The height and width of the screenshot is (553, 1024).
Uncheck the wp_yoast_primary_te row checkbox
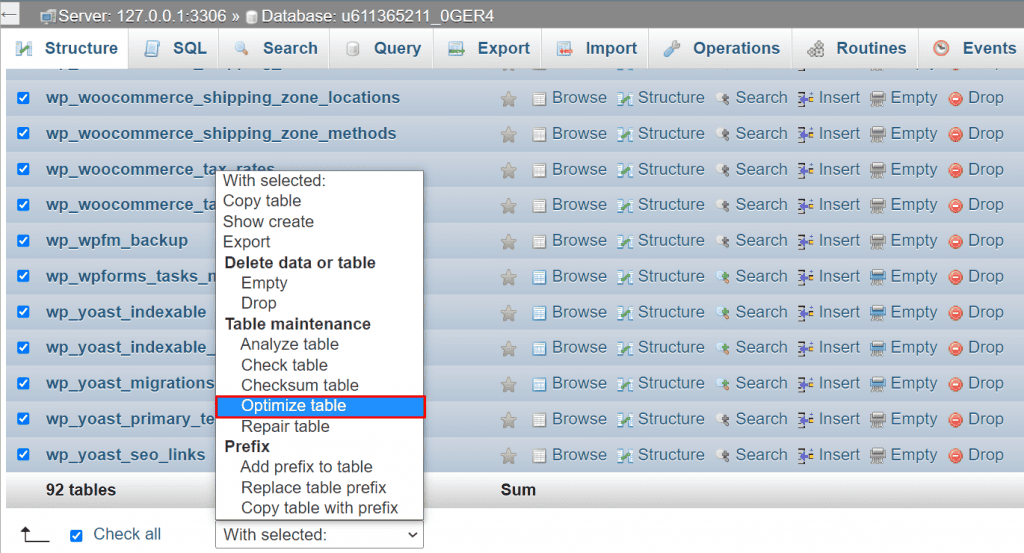coord(24,419)
